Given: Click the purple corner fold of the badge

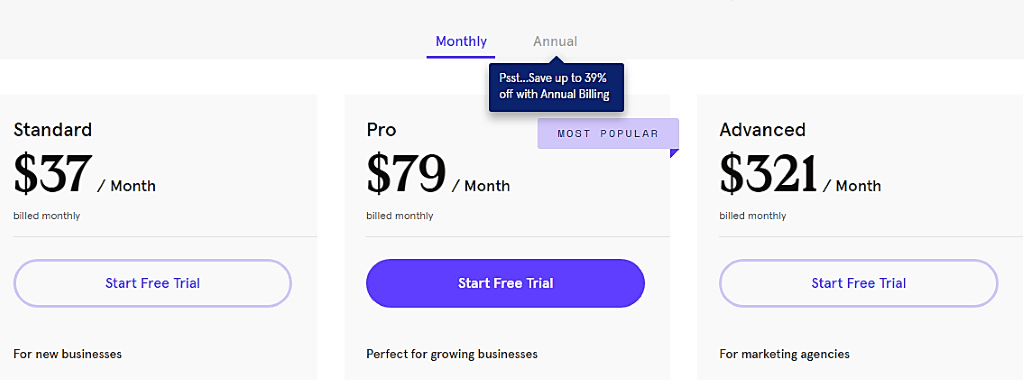Looking at the screenshot, I should coord(675,153).
